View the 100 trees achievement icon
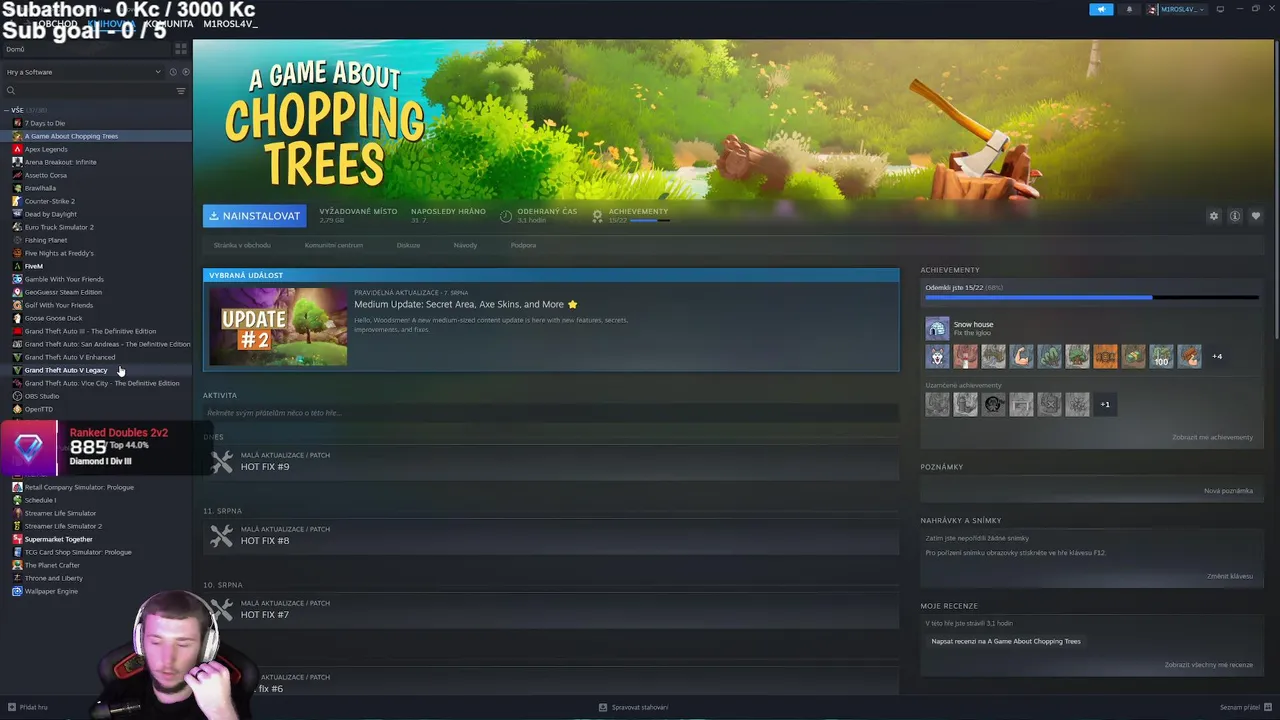The image size is (1280, 720). pyautogui.click(x=1161, y=356)
